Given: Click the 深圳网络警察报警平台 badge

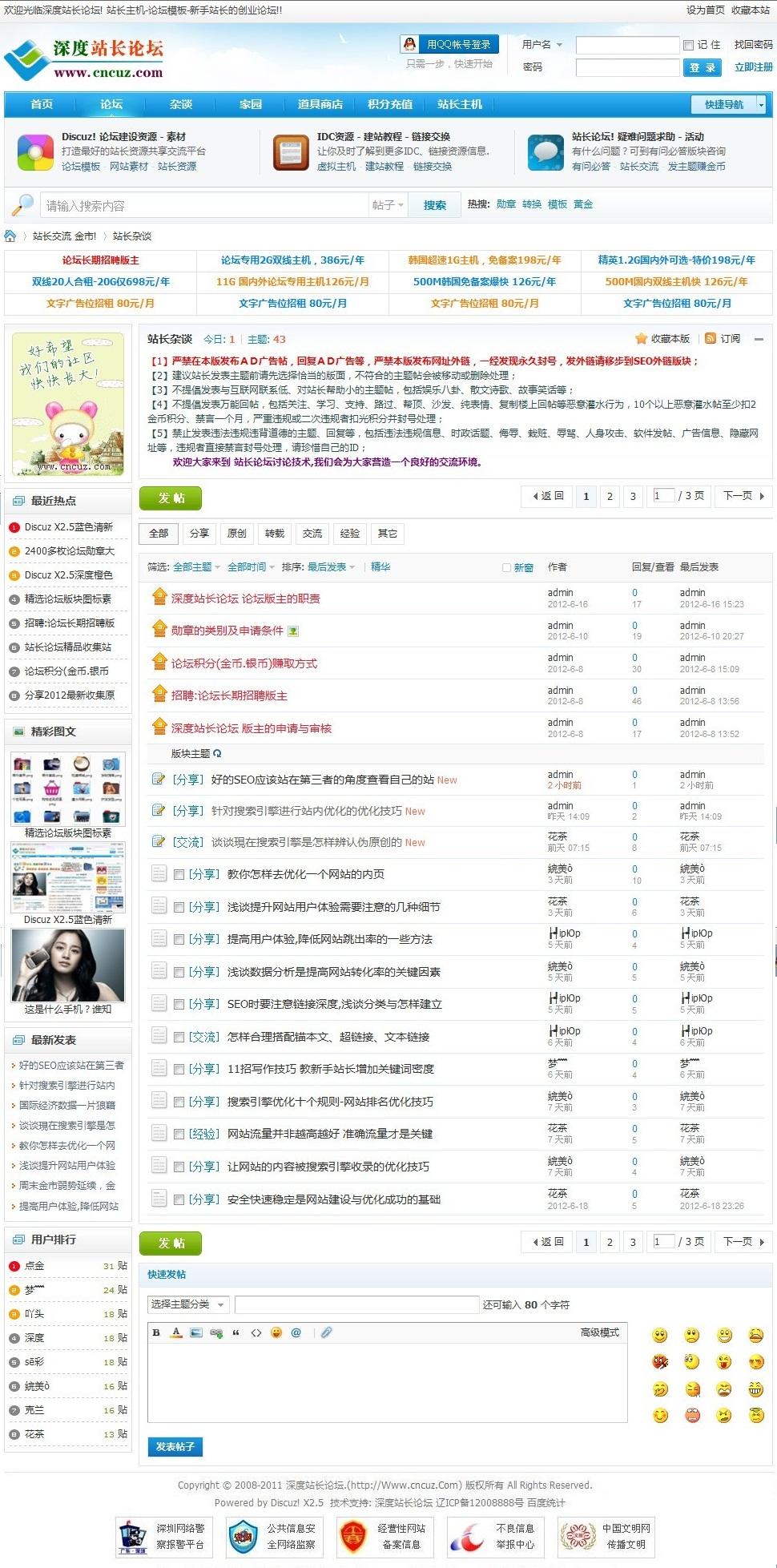Looking at the screenshot, I should (x=164, y=1538).
